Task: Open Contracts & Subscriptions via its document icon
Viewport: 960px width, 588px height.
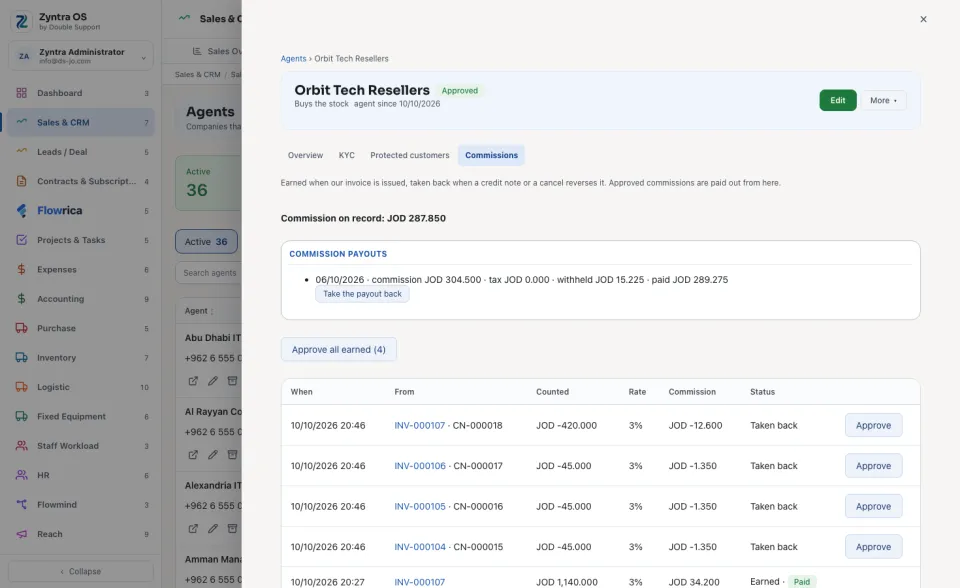Action: tap(21, 181)
